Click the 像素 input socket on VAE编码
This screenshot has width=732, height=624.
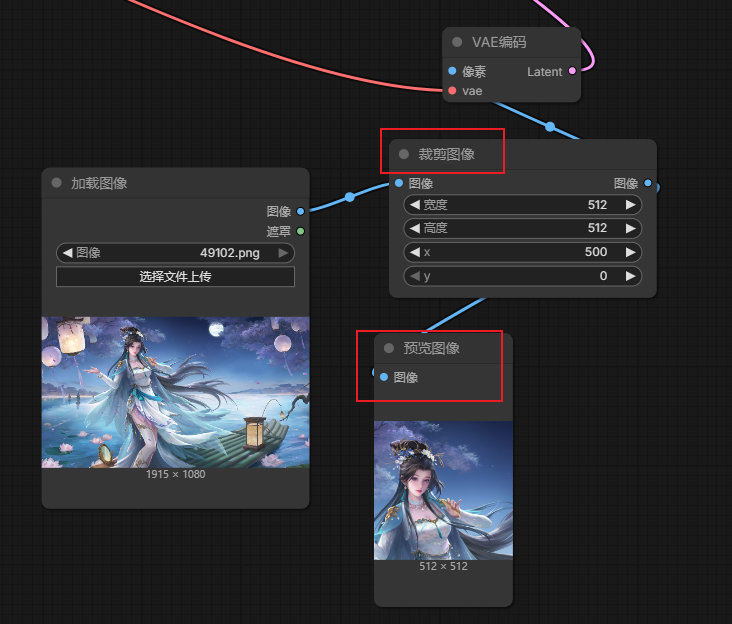452,71
